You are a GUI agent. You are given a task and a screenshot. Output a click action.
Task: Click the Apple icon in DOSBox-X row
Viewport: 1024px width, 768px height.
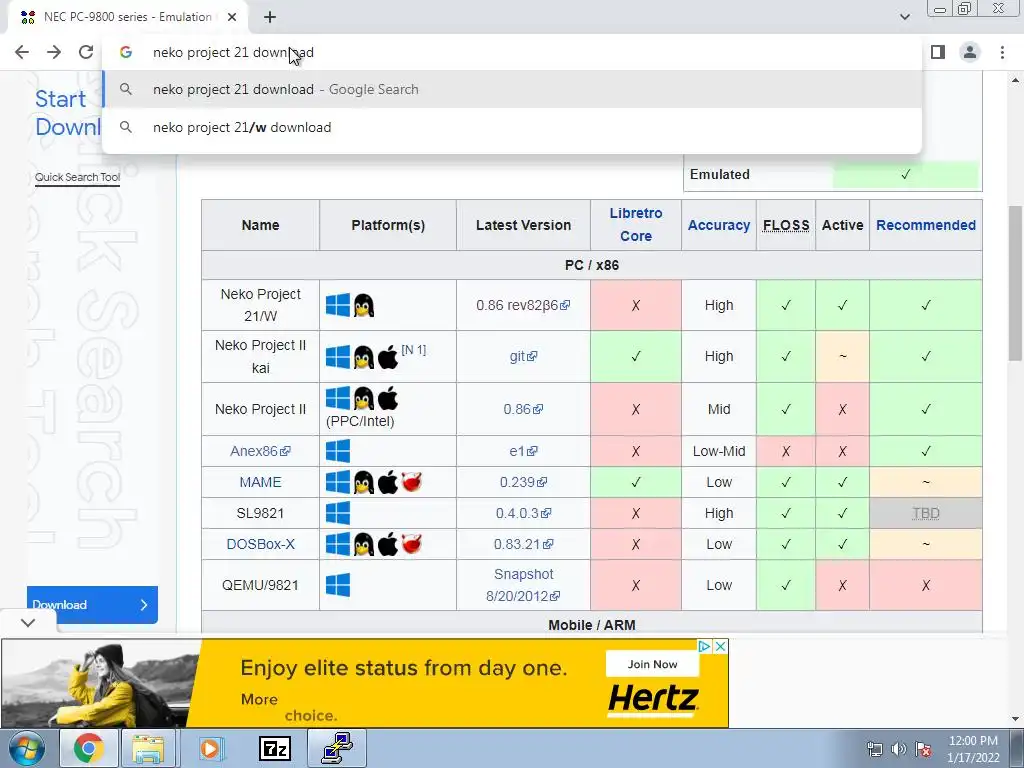tap(388, 544)
